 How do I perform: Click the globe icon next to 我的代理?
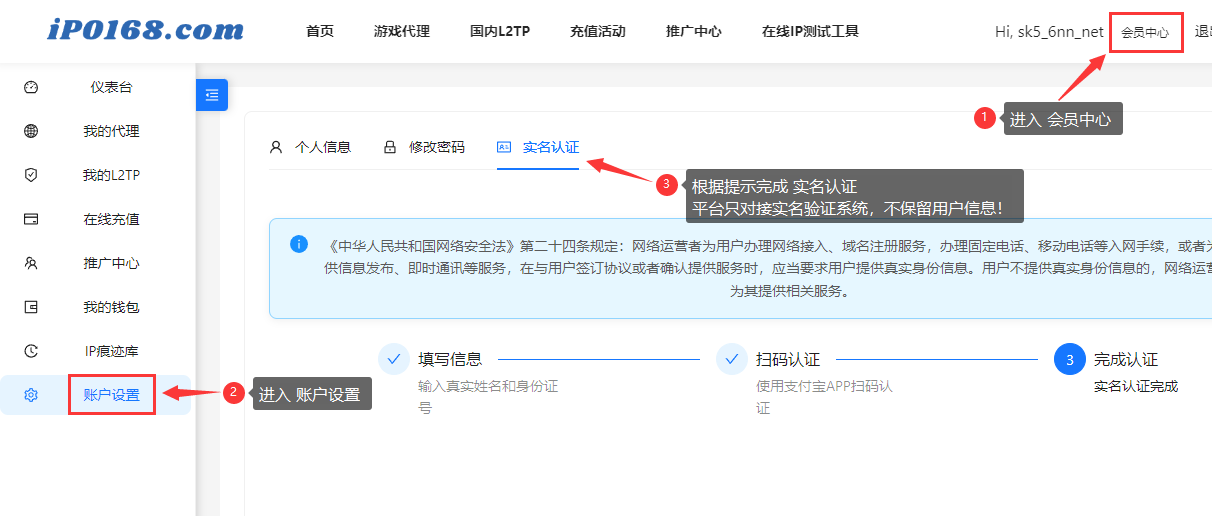pyautogui.click(x=31, y=132)
